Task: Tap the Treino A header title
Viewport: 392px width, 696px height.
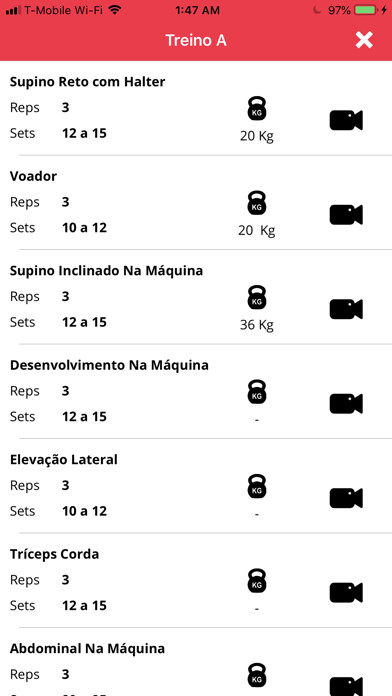Action: click(x=196, y=40)
